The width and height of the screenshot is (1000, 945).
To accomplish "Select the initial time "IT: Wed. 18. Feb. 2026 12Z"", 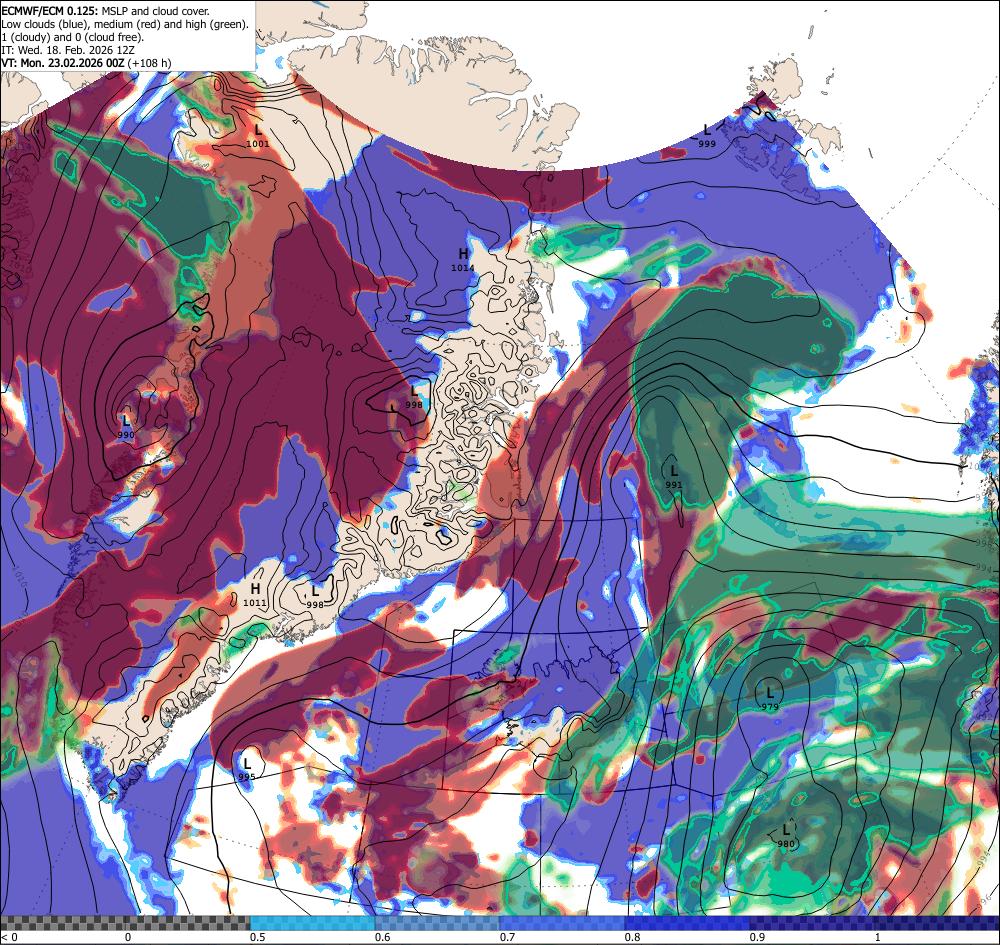I will click(68, 50).
